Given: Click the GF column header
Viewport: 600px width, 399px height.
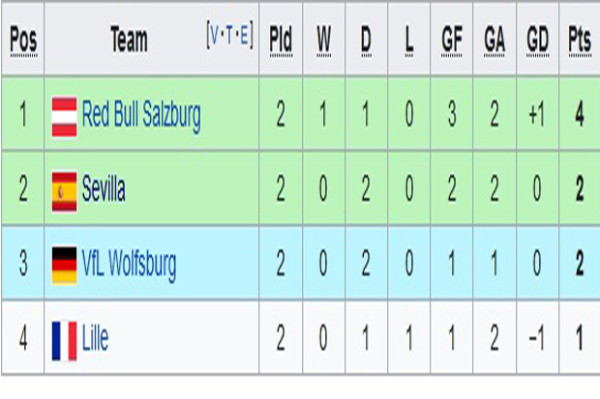Looking at the screenshot, I should tap(452, 41).
